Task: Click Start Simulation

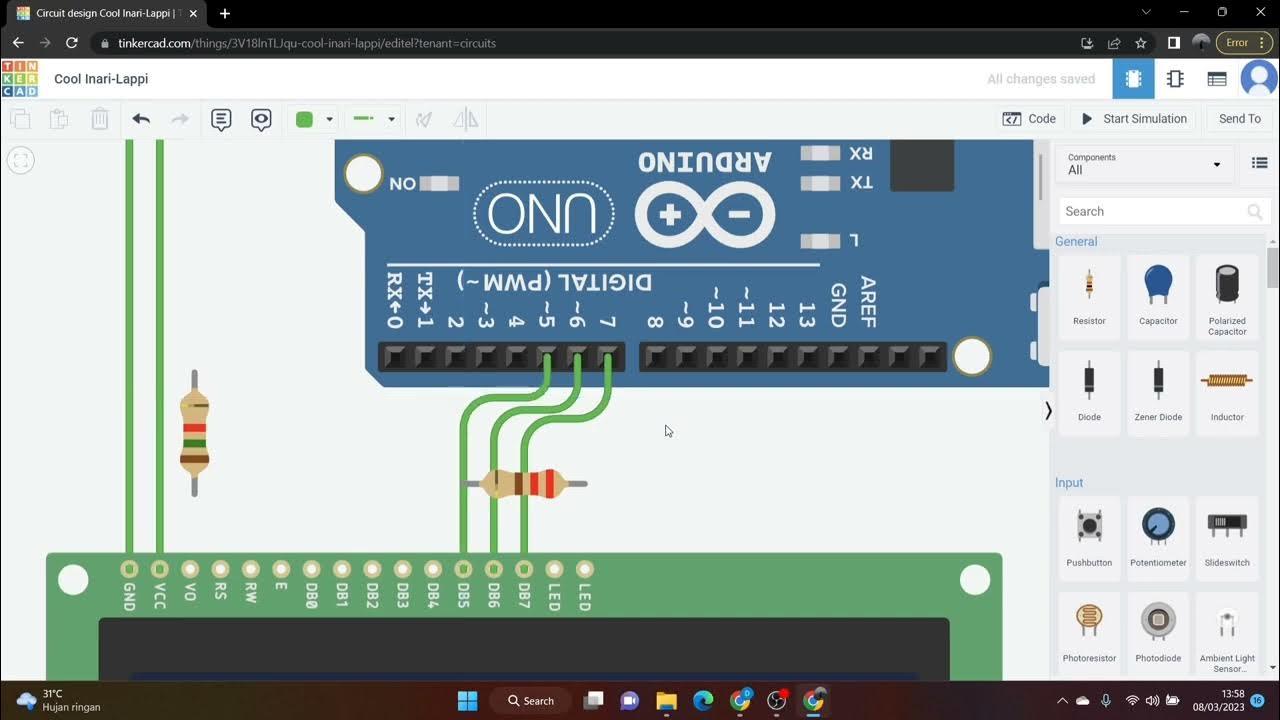Action: click(1134, 119)
